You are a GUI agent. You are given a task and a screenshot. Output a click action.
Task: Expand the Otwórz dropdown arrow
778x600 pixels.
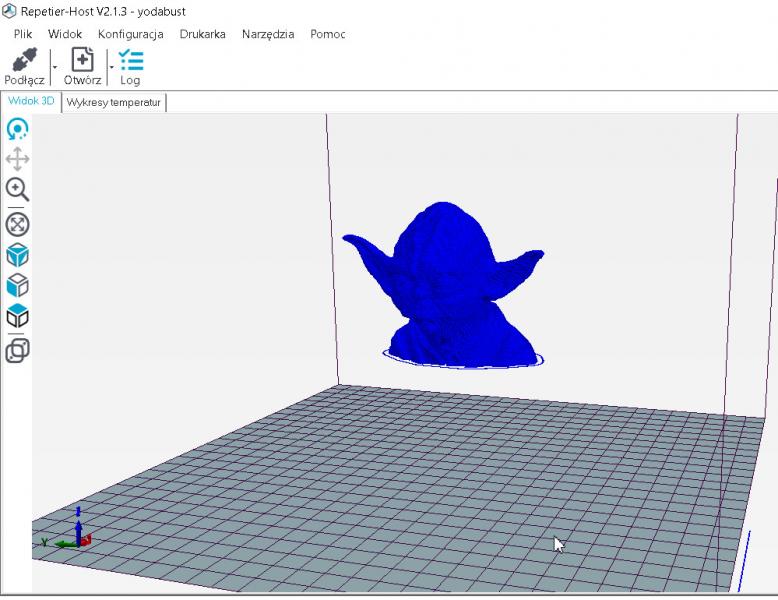[111, 67]
